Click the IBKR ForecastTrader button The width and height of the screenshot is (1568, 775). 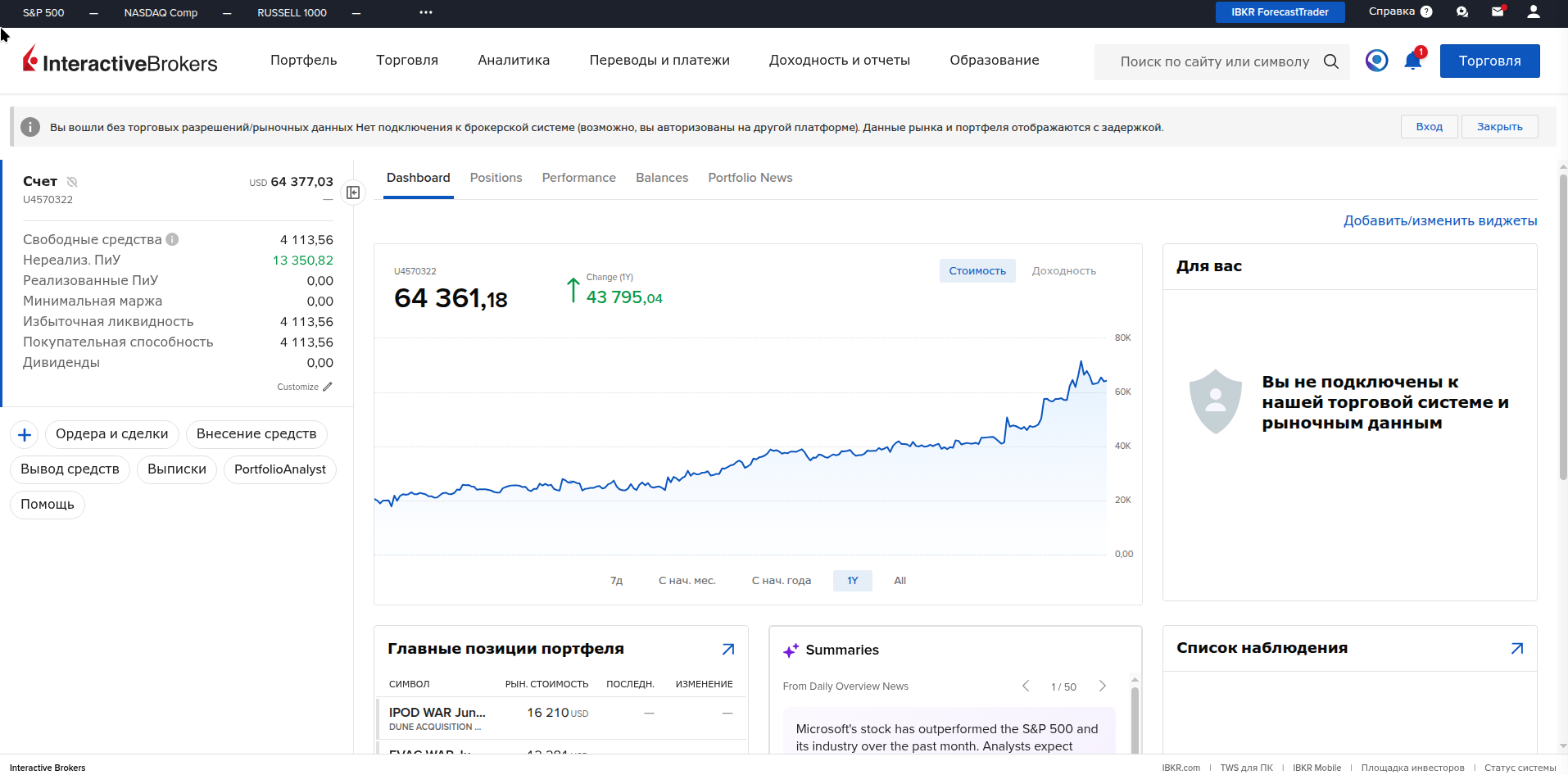1280,12
